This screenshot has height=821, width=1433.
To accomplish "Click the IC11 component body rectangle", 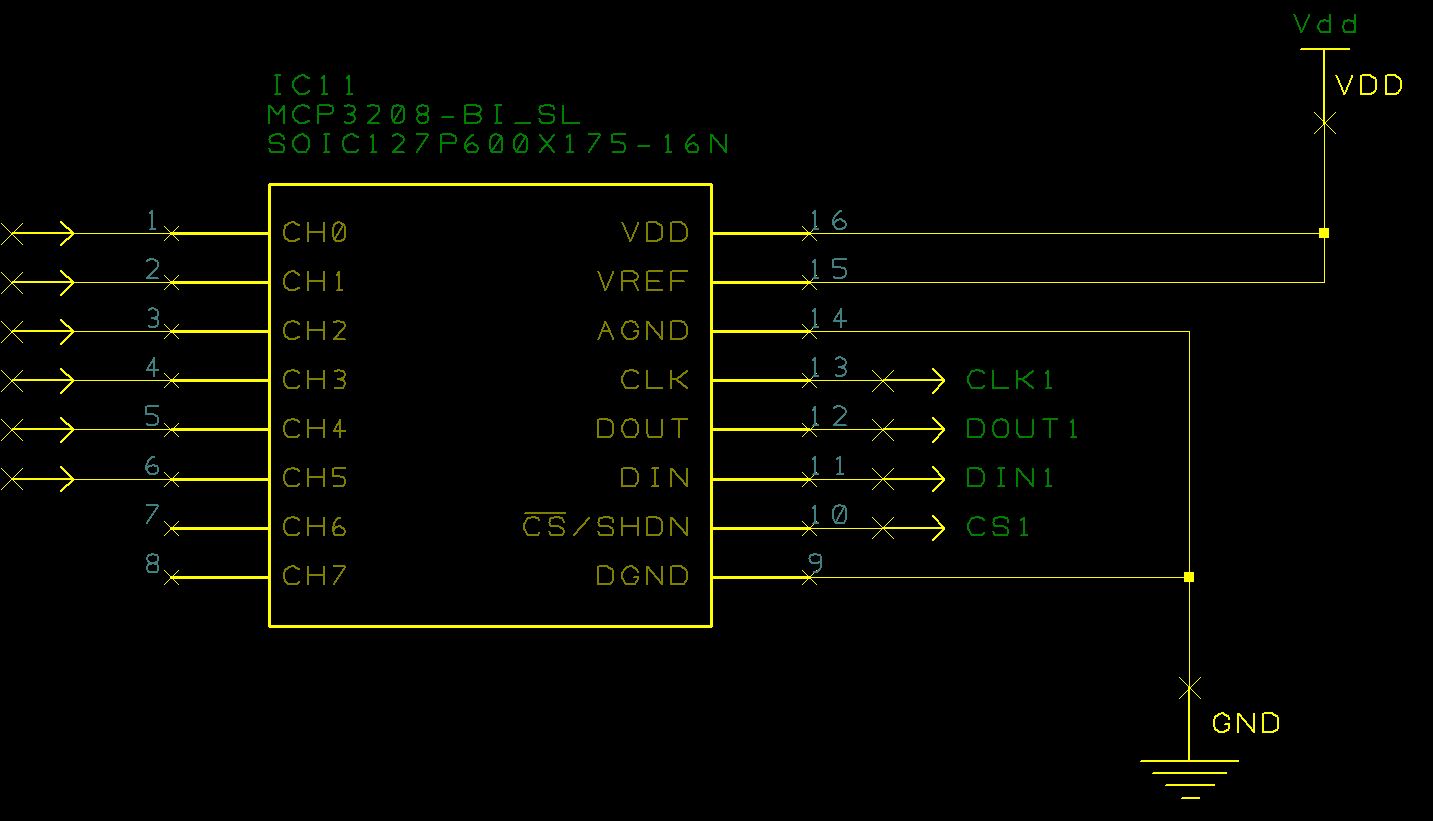I will (490, 405).
